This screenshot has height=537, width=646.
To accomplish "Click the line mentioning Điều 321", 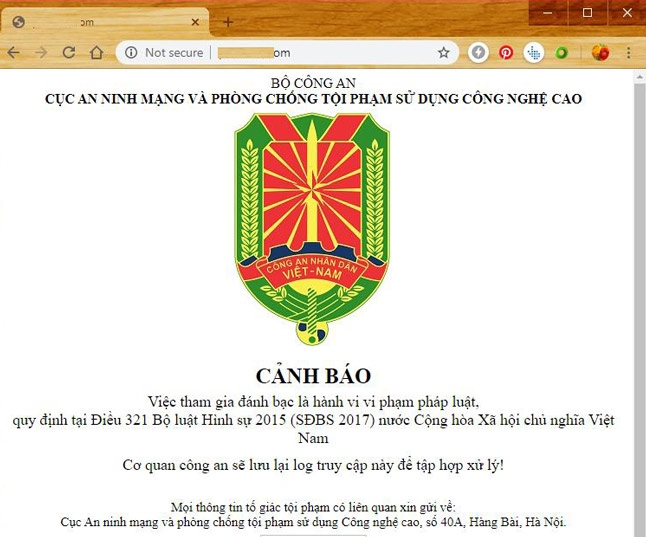I will 313,420.
